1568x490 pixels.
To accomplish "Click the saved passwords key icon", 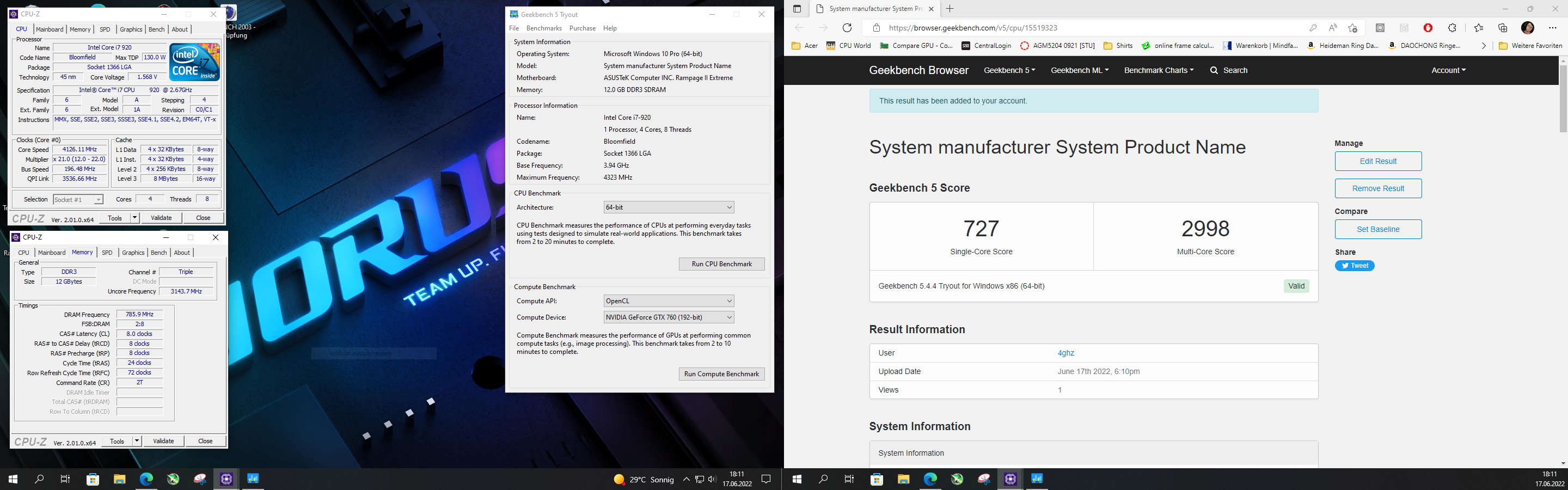I will tap(1313, 28).
